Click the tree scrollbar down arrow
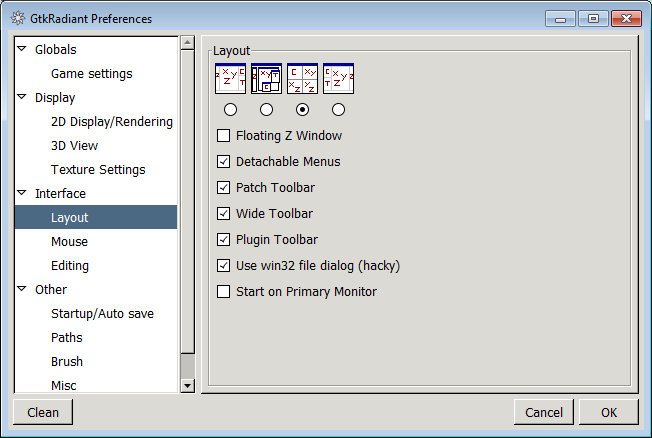 (x=188, y=386)
